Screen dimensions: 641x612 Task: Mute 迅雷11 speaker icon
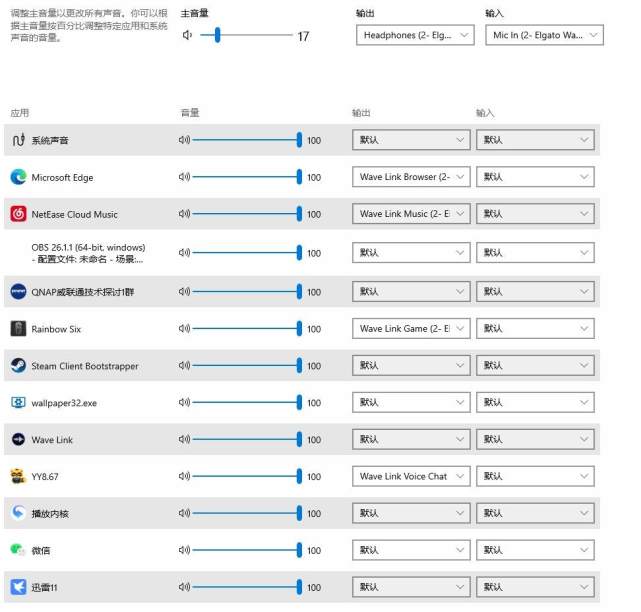tap(184, 587)
